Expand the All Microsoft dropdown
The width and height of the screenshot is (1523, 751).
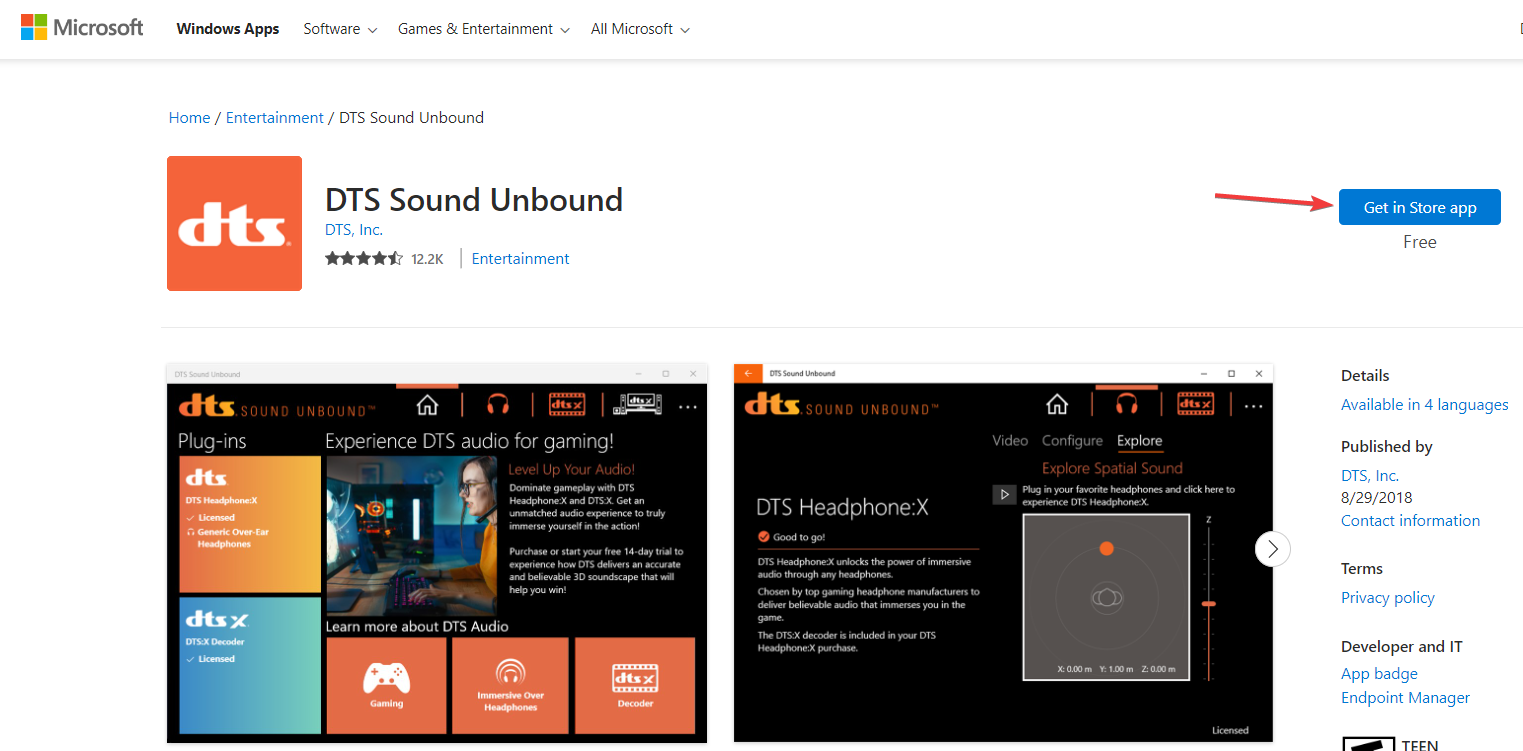[x=640, y=29]
